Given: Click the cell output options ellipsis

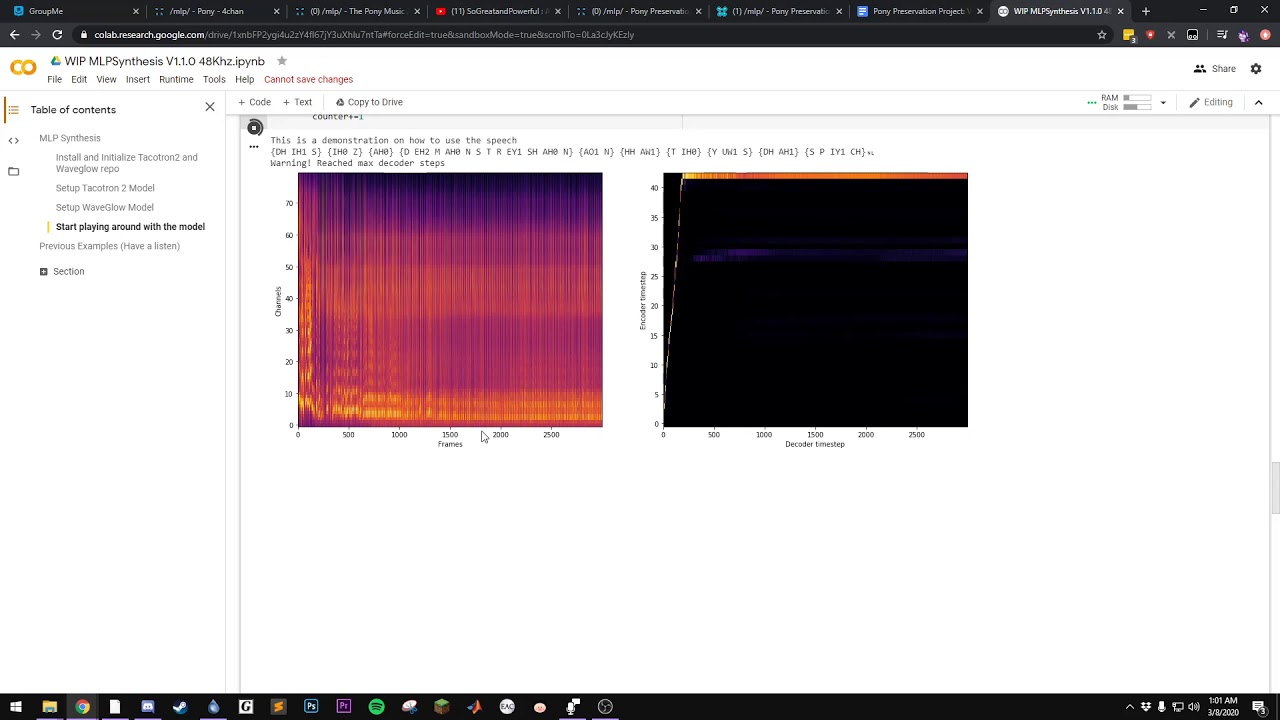Looking at the screenshot, I should point(254,147).
